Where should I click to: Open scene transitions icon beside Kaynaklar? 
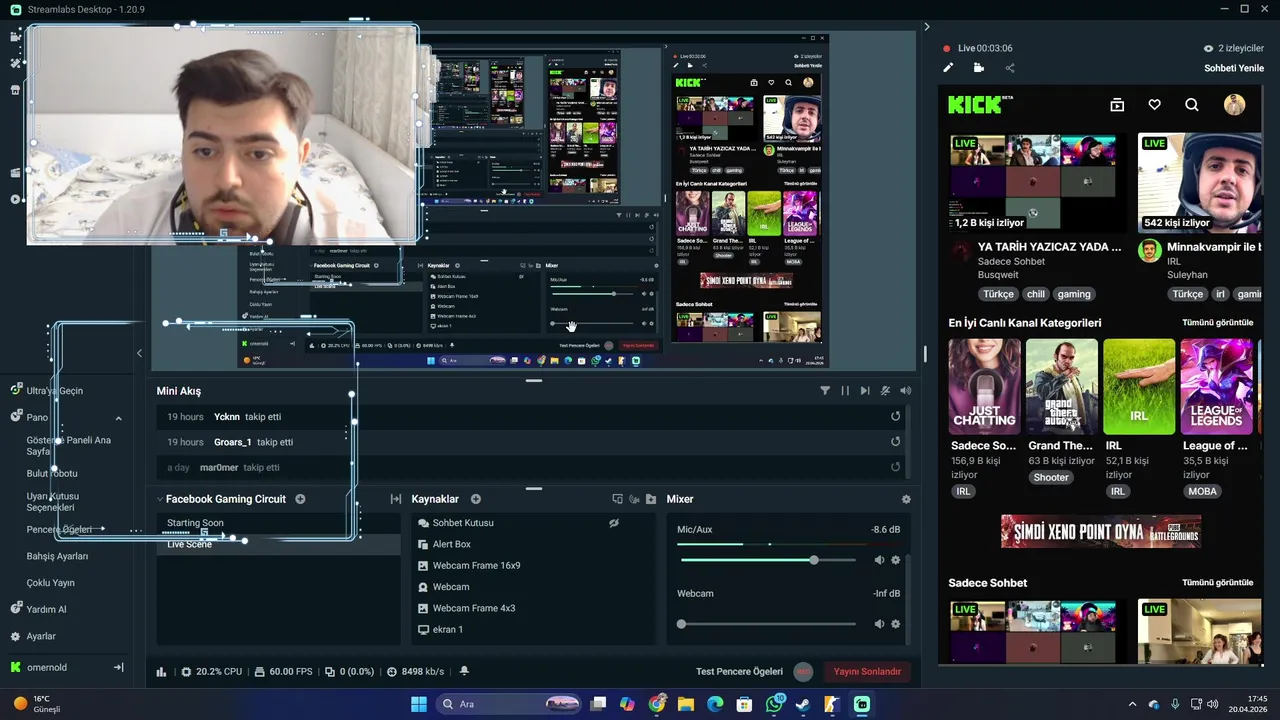click(396, 499)
